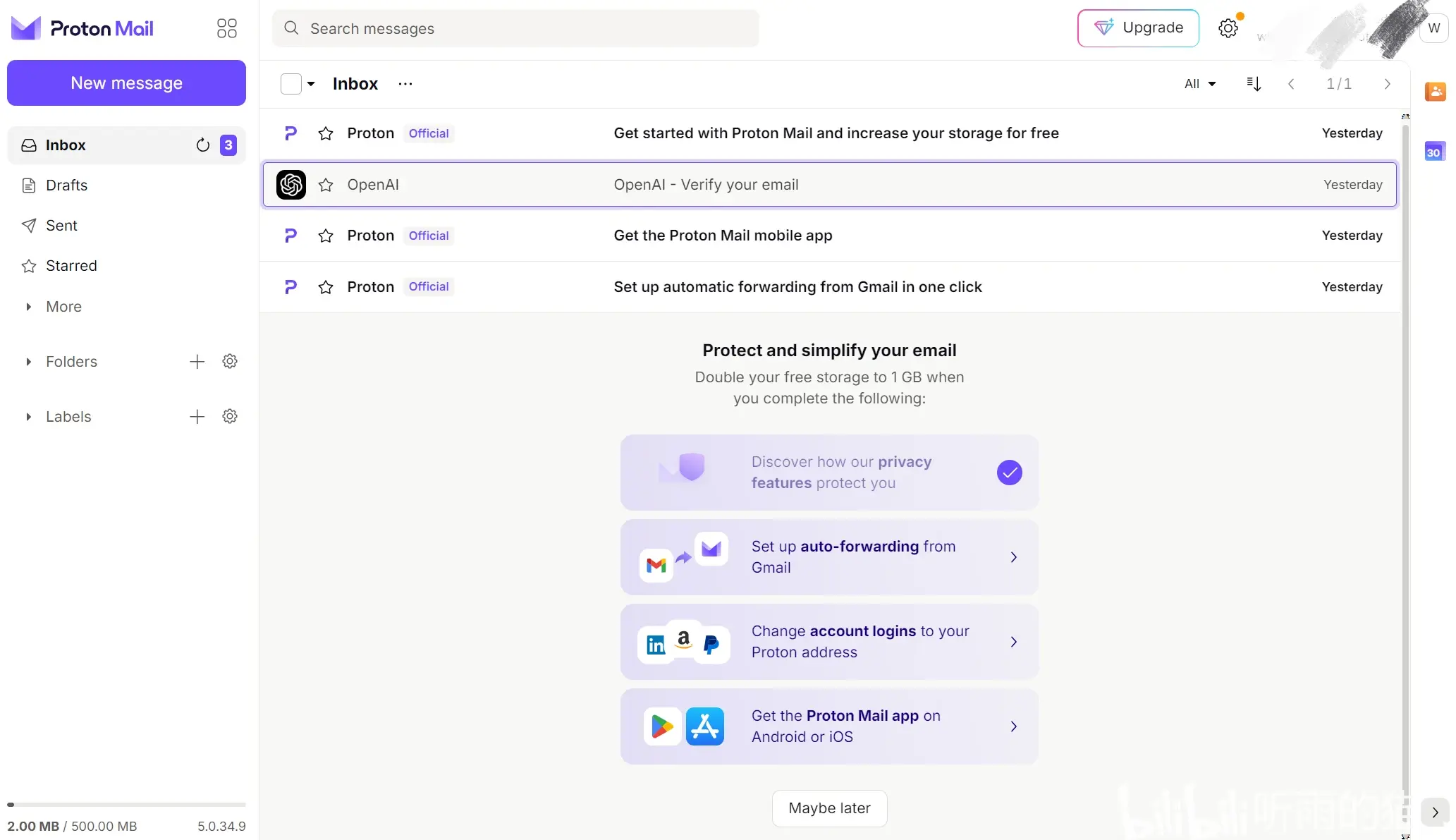Open the Proton apps grid icon
1456x840 pixels.
click(226, 28)
